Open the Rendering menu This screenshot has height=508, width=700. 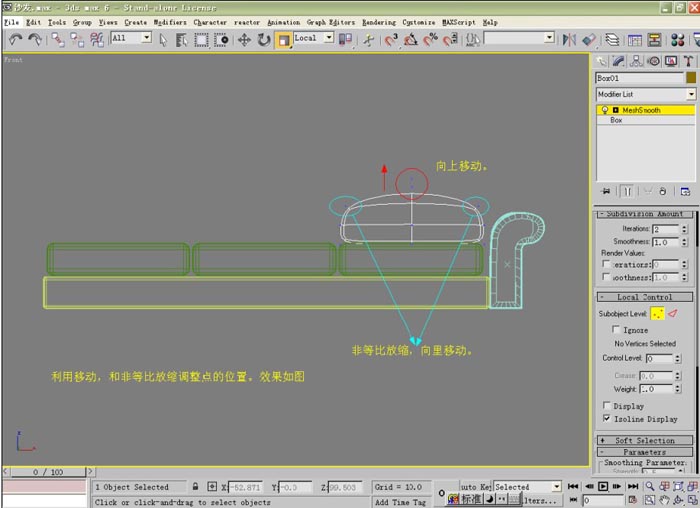(x=378, y=21)
